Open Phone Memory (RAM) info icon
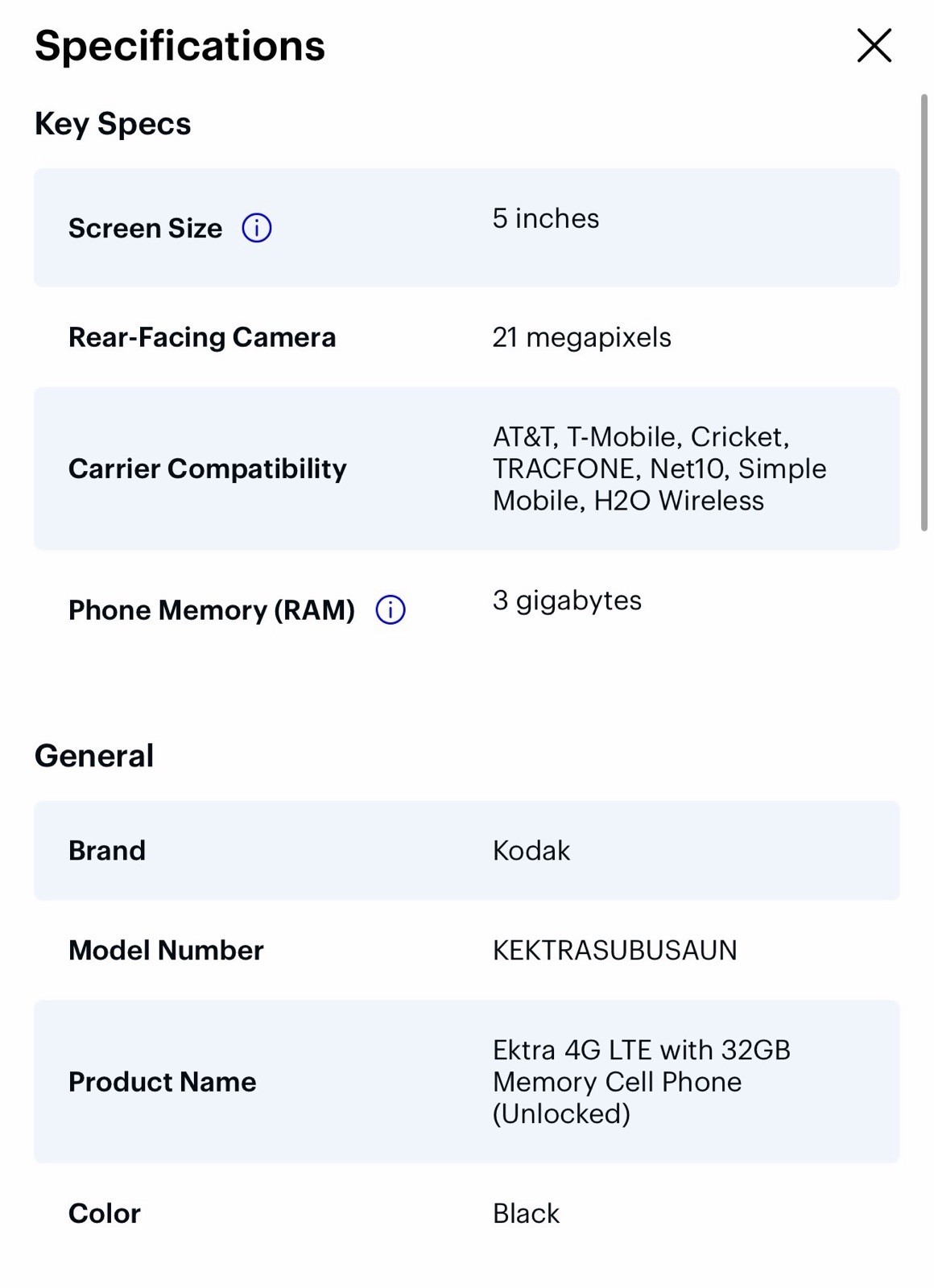 [391, 609]
